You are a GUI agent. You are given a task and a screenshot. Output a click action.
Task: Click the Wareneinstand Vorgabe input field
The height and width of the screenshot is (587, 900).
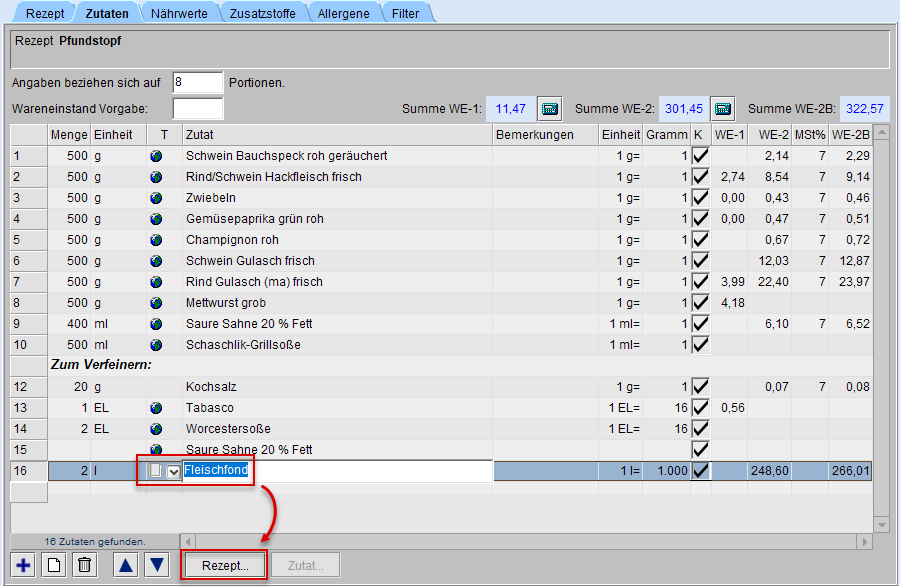pyautogui.click(x=197, y=108)
